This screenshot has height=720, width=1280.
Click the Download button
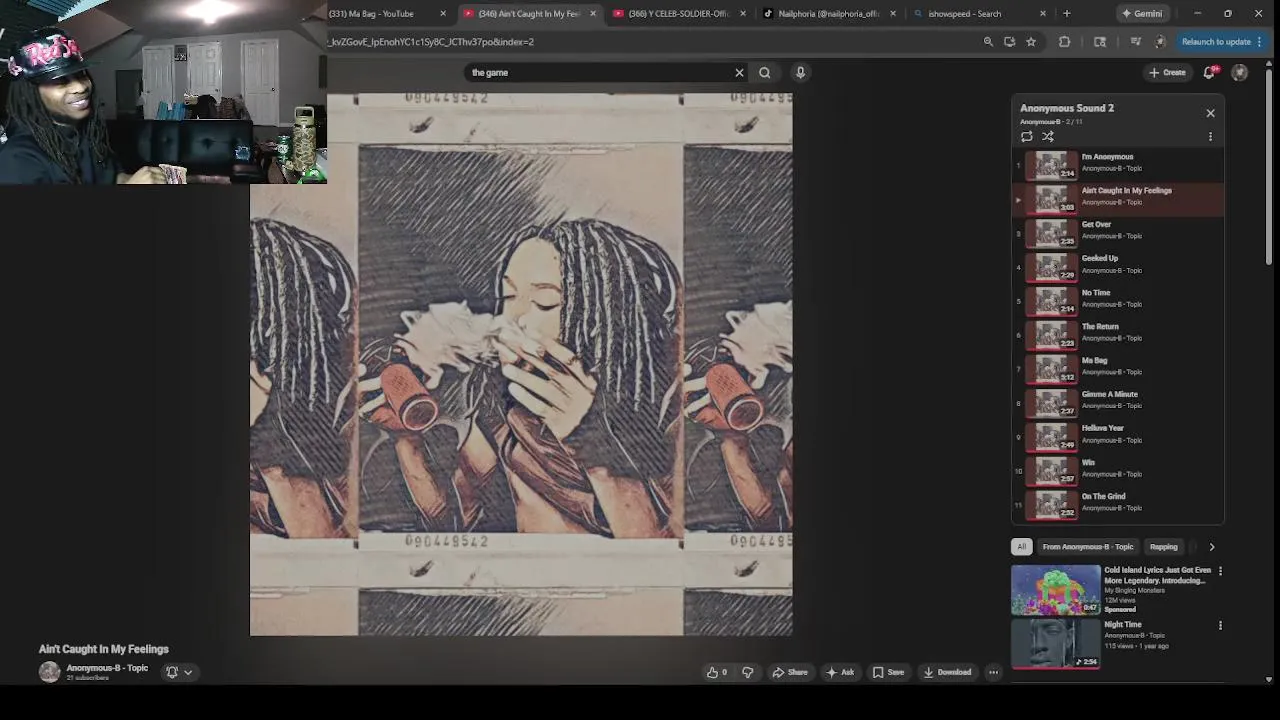(947, 672)
